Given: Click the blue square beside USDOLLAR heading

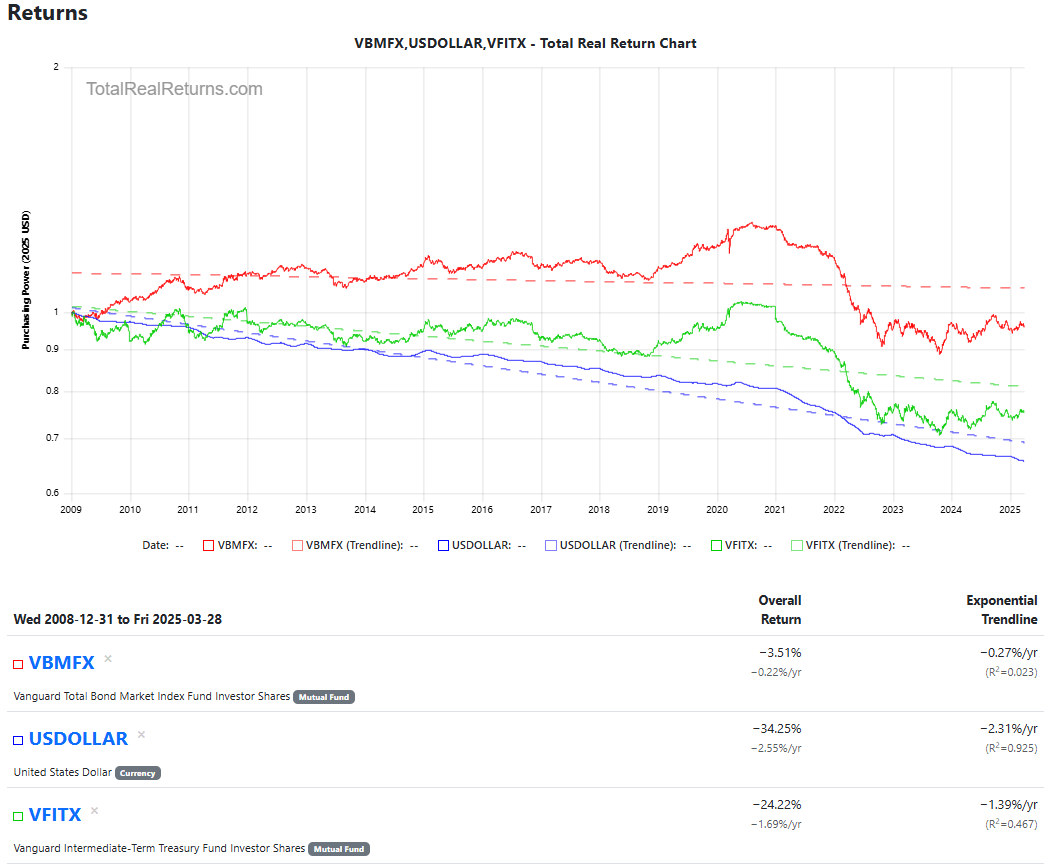Looking at the screenshot, I should (18, 741).
